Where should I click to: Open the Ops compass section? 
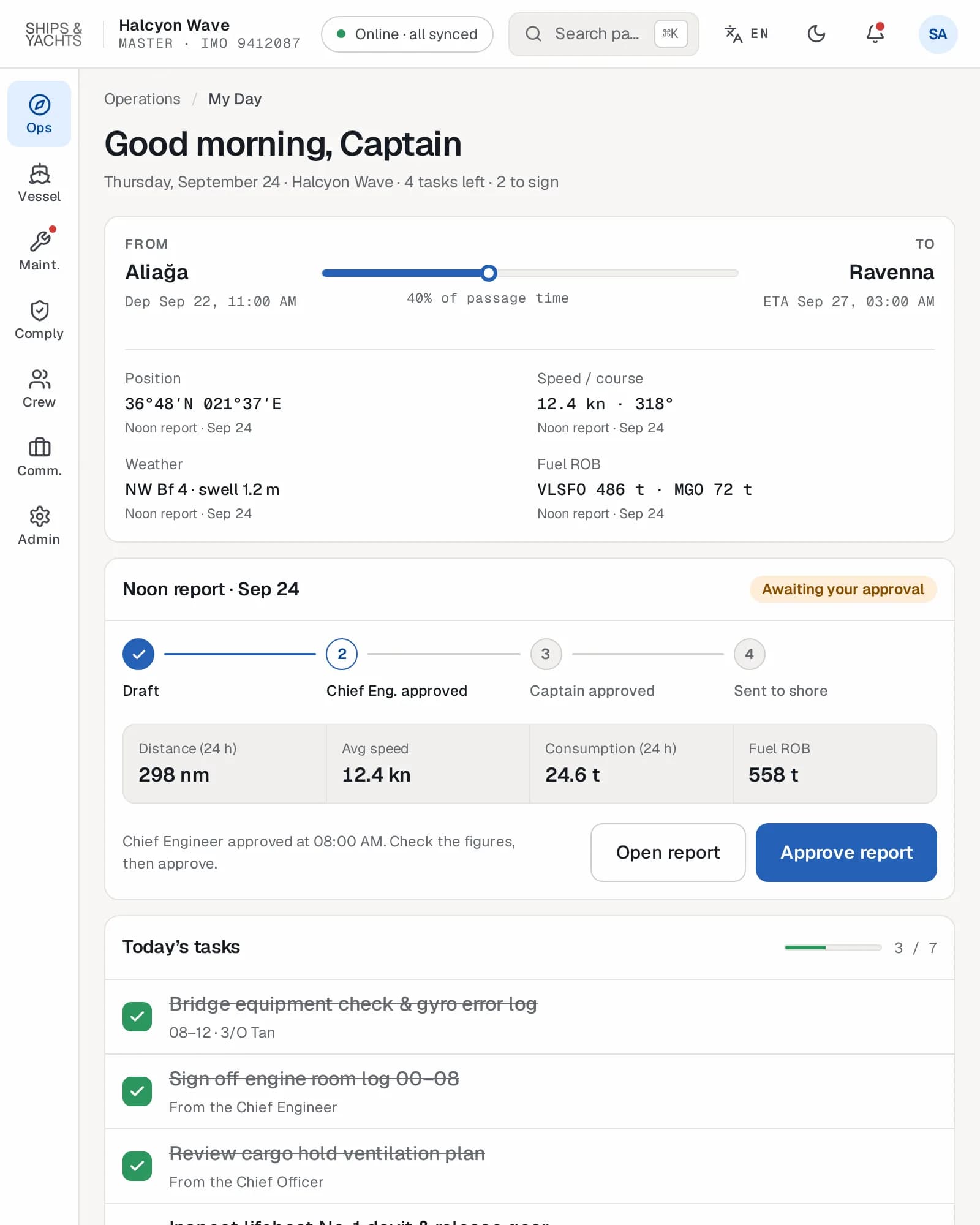click(x=39, y=114)
